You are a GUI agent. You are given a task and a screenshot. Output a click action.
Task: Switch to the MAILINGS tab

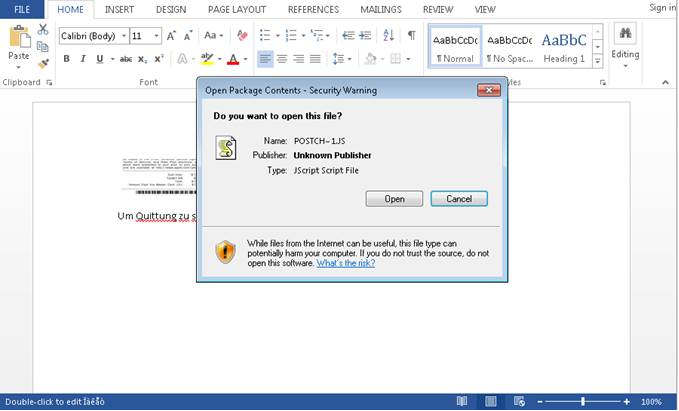(x=381, y=10)
